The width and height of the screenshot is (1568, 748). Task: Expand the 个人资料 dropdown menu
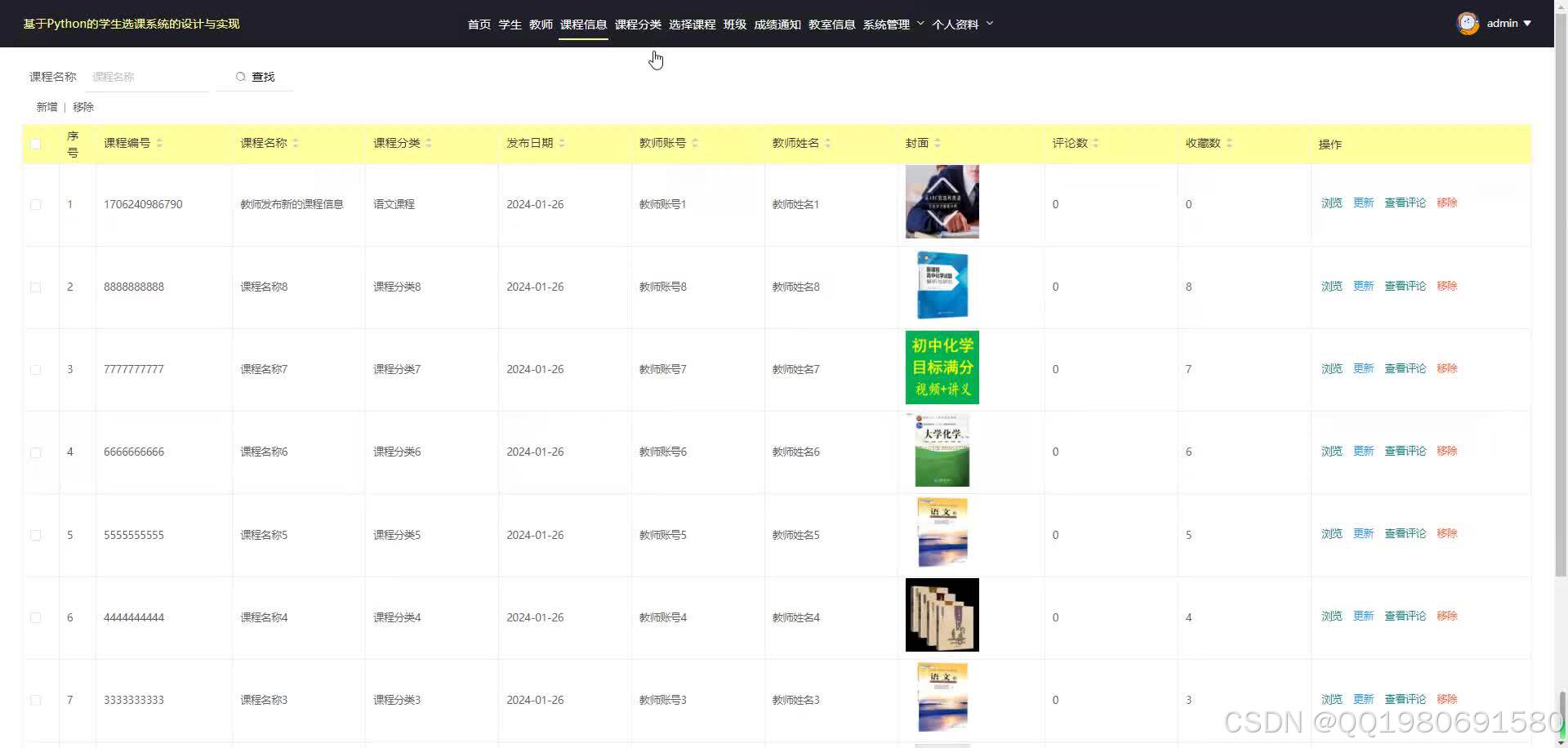[x=963, y=24]
